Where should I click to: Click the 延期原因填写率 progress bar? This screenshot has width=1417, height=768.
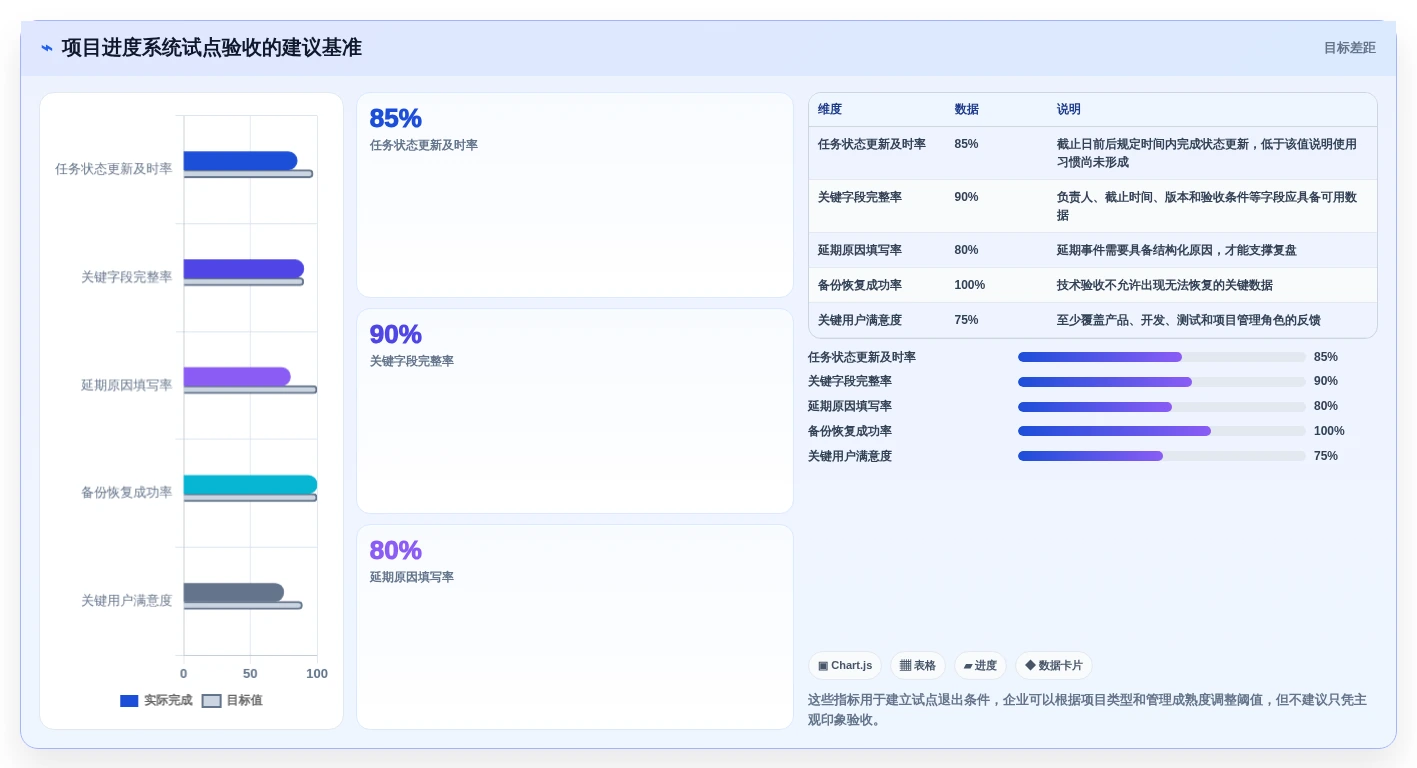point(1162,407)
